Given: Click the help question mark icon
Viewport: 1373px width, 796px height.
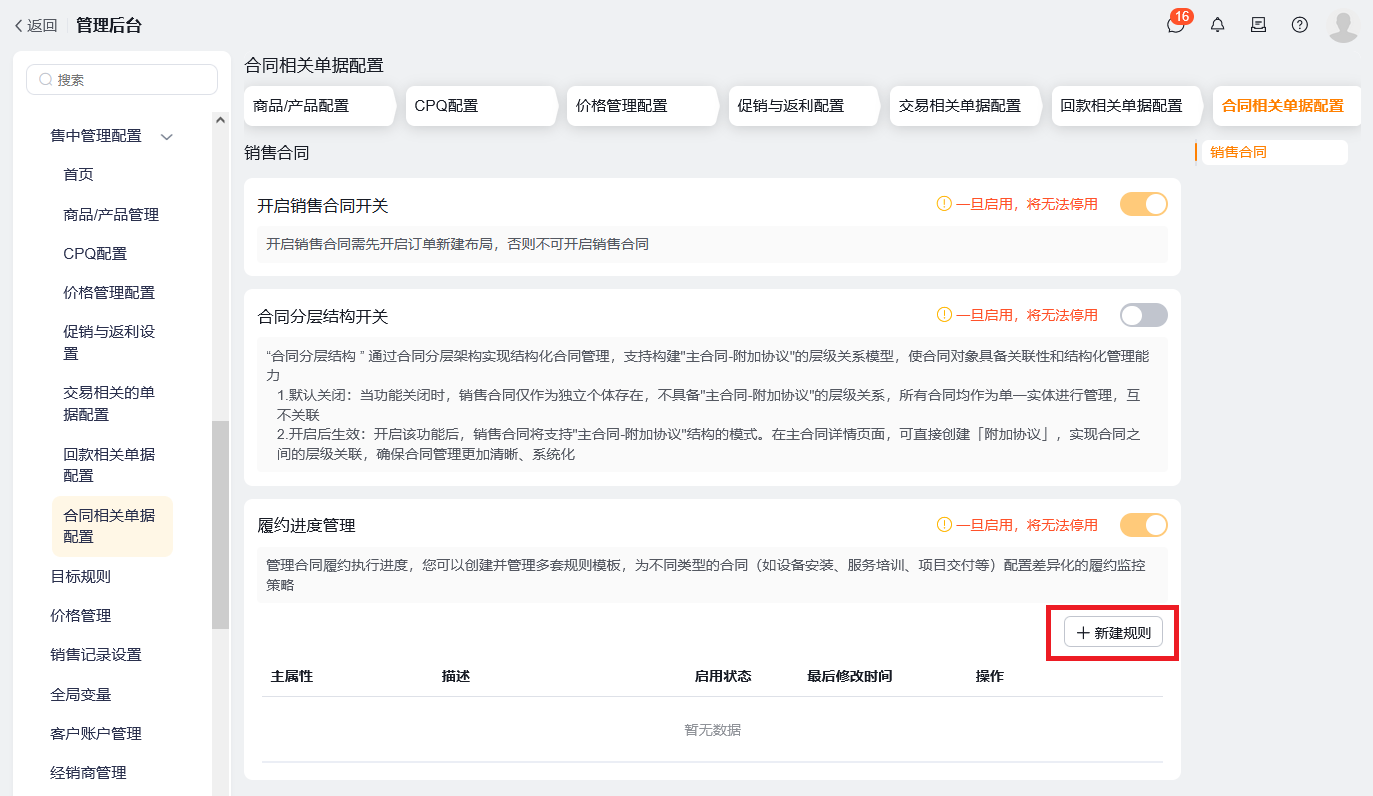Looking at the screenshot, I should (1299, 25).
